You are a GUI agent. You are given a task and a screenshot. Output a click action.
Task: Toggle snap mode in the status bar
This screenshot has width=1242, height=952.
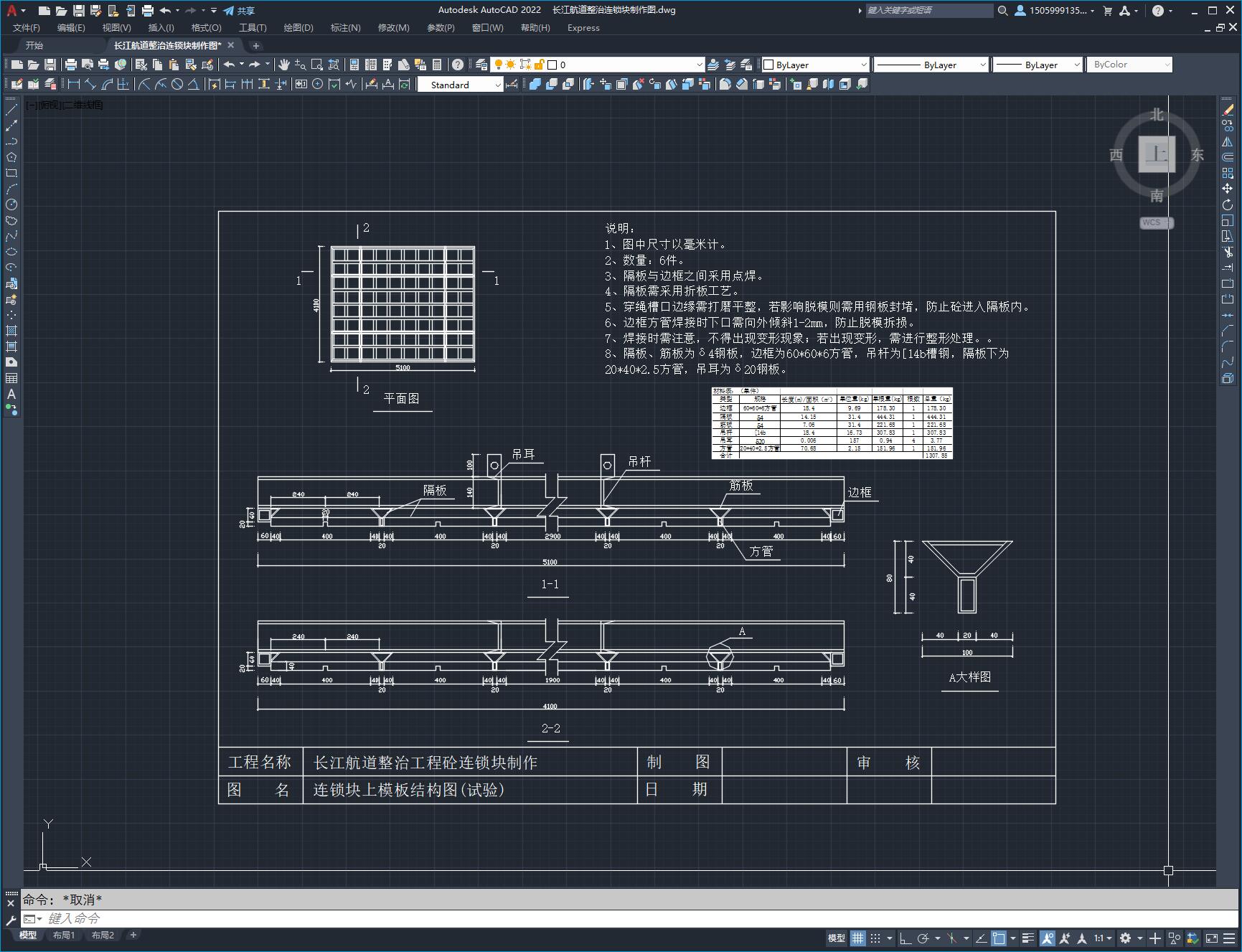tap(875, 938)
